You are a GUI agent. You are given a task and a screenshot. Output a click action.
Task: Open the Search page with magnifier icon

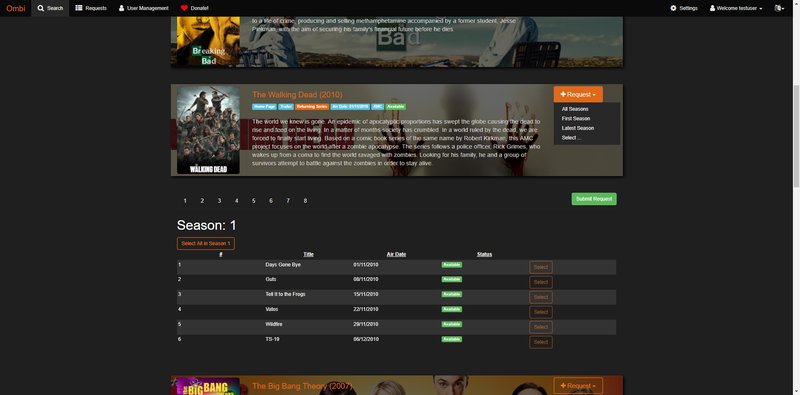point(50,8)
